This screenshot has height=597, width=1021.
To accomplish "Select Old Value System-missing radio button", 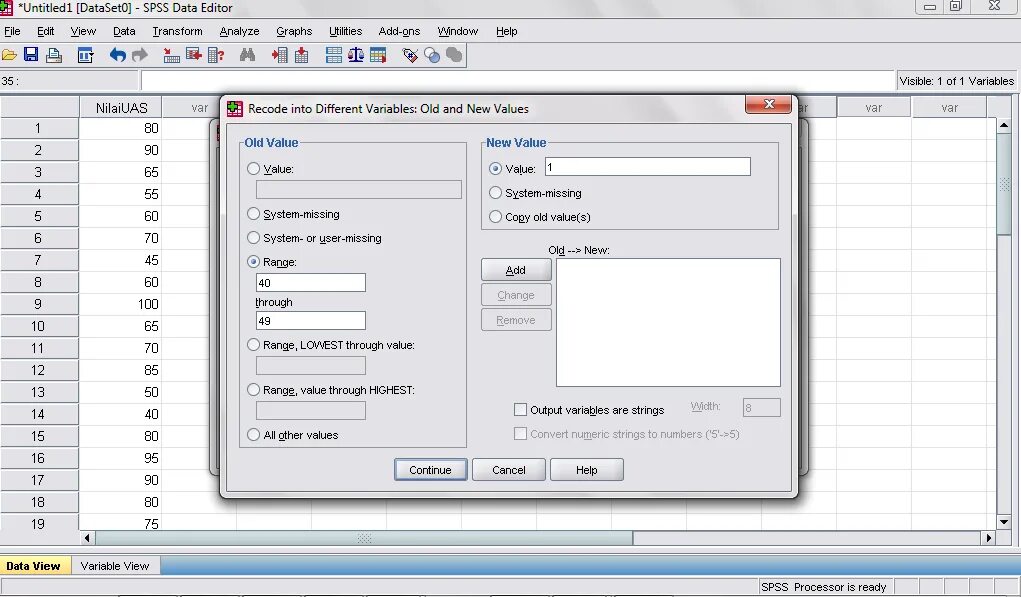I will (253, 214).
